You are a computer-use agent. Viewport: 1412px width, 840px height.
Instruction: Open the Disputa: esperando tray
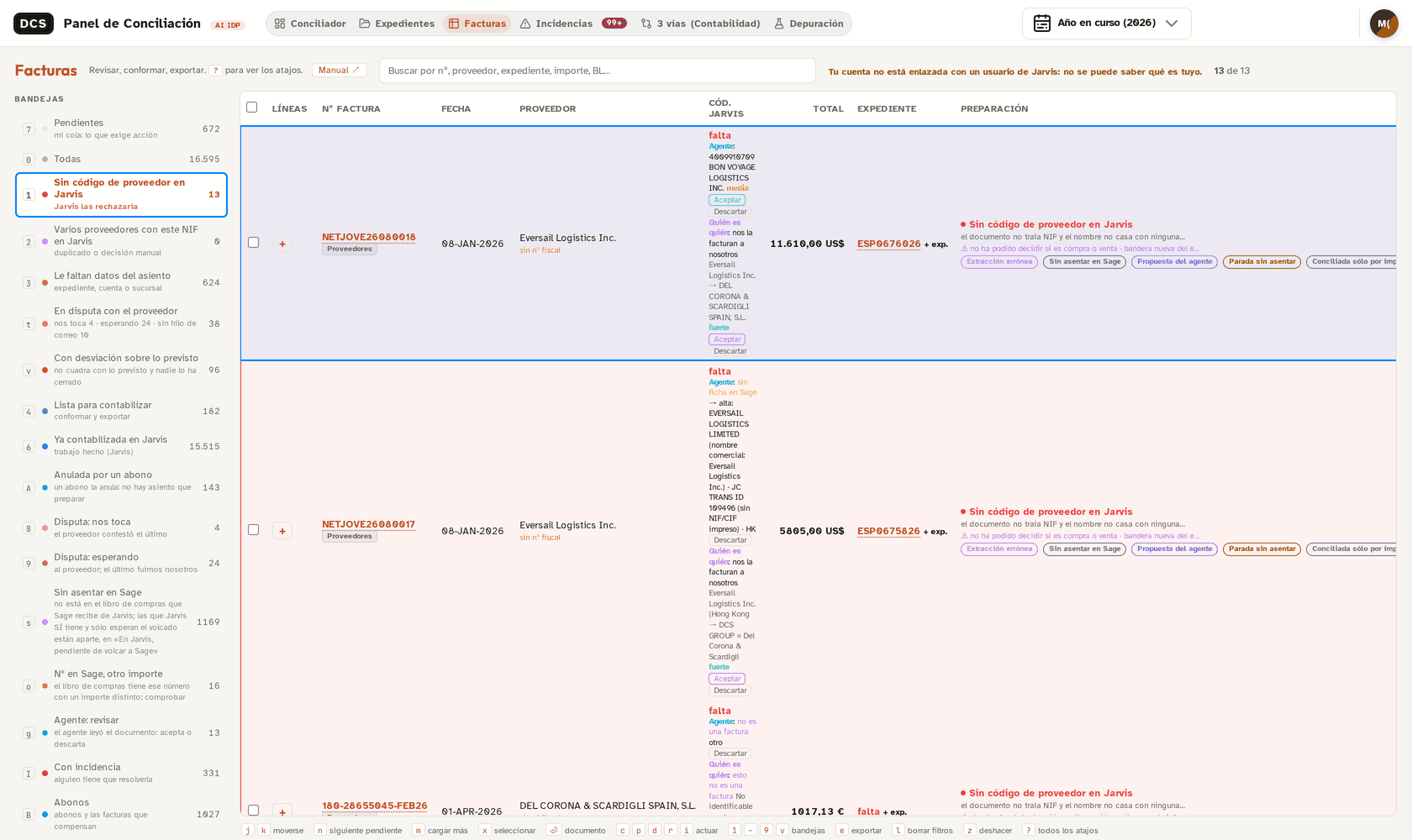click(x=121, y=563)
